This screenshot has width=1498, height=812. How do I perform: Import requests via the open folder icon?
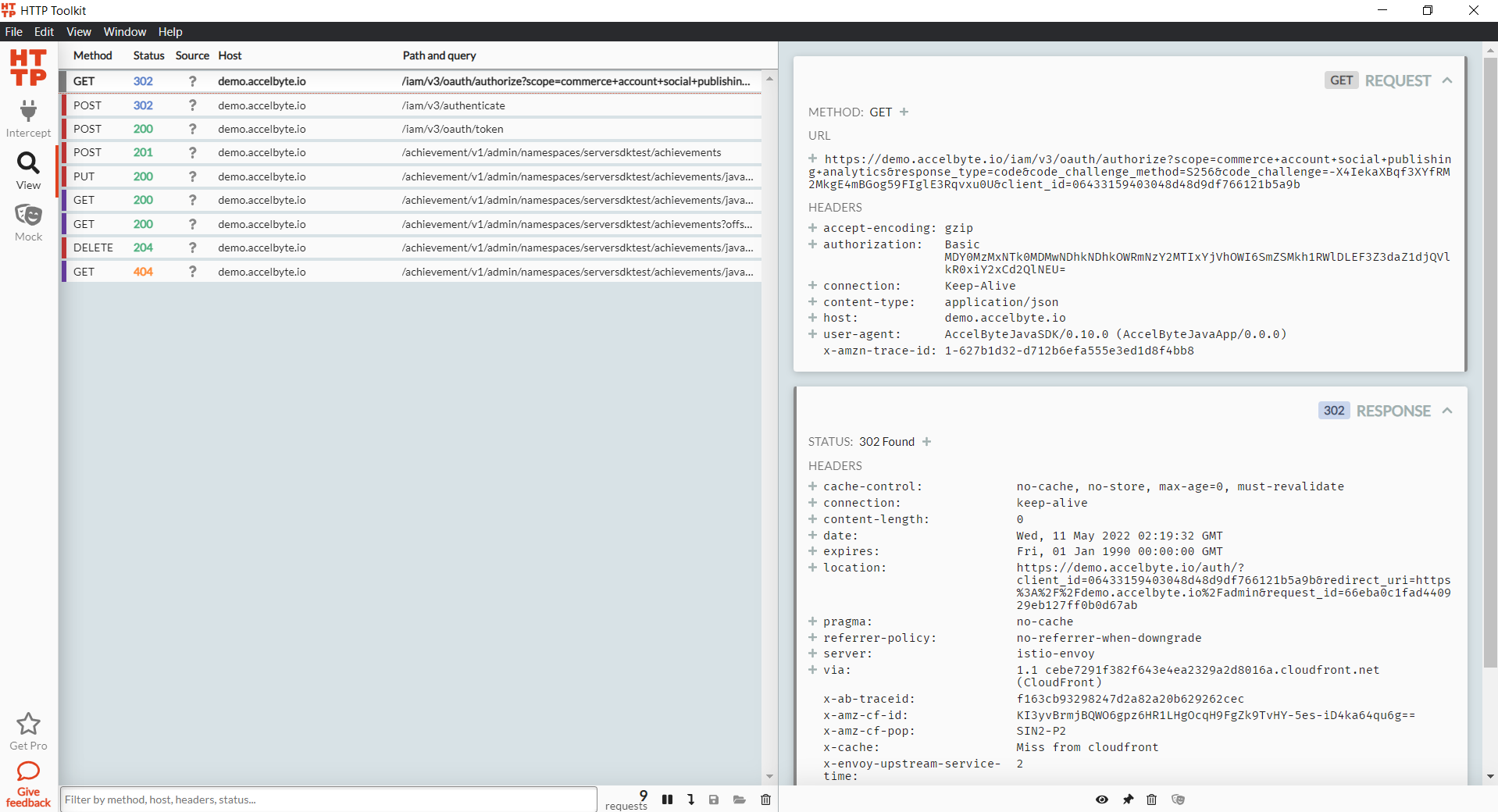(x=739, y=800)
